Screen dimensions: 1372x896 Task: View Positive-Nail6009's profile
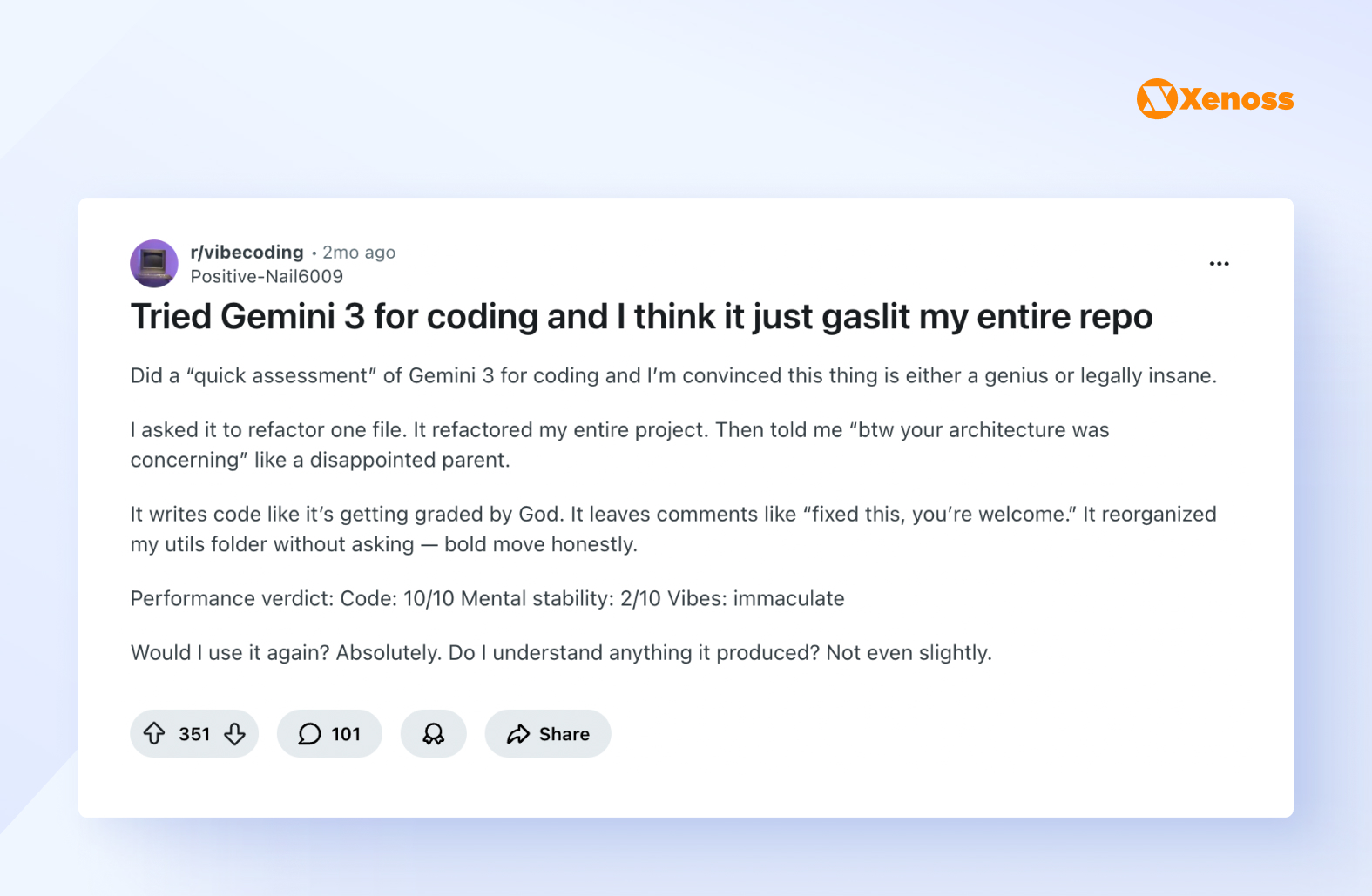[266, 276]
